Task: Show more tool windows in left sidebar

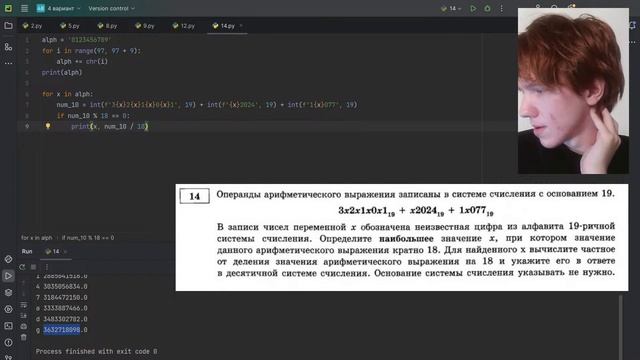Action: click(8, 63)
